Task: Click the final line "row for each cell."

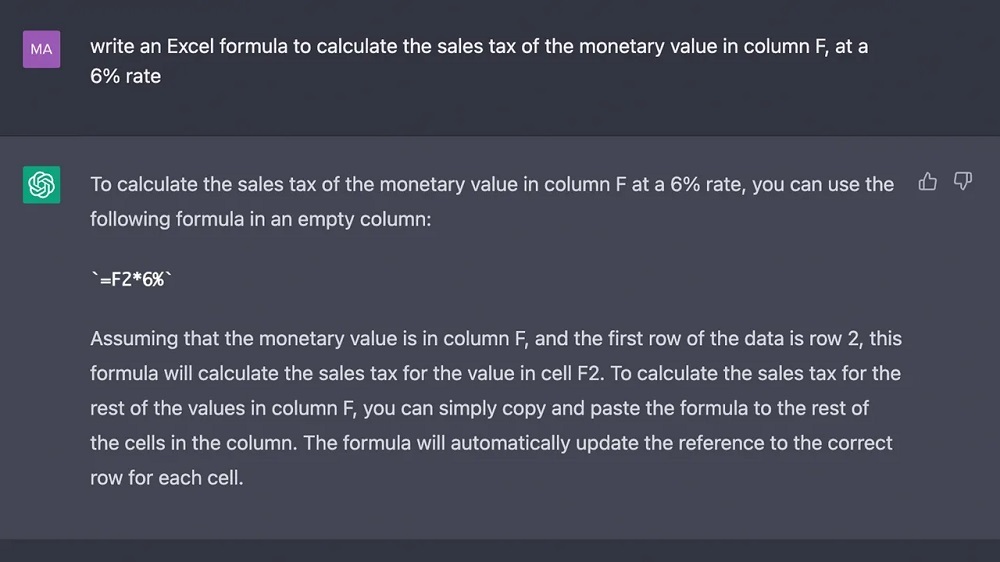Action: (x=166, y=477)
